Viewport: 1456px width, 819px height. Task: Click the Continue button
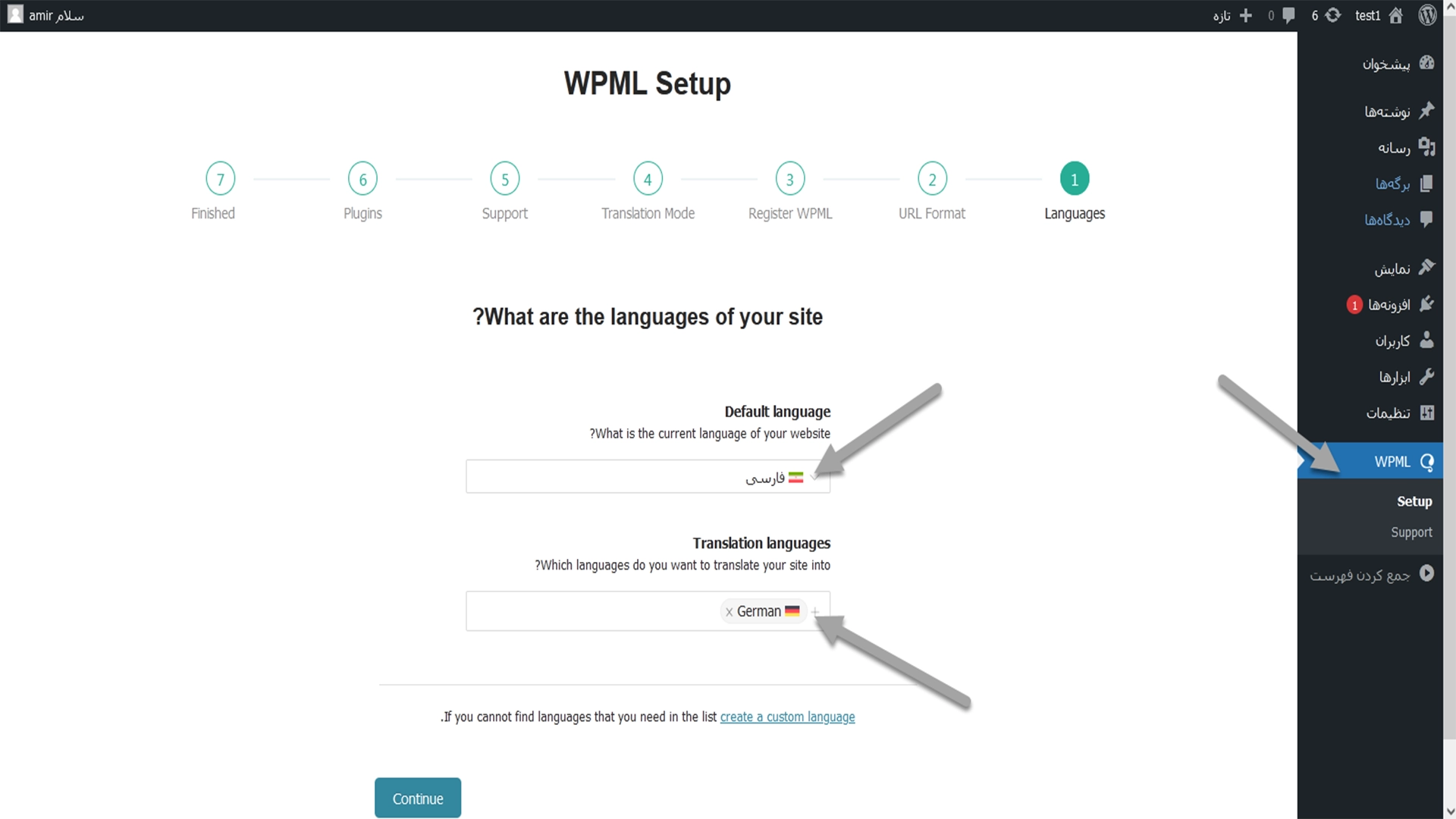tap(418, 798)
